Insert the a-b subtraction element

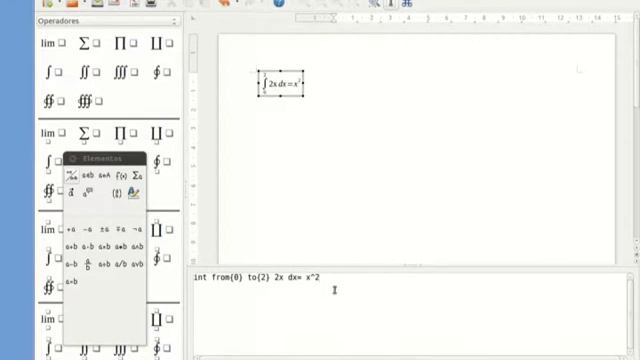(71, 264)
